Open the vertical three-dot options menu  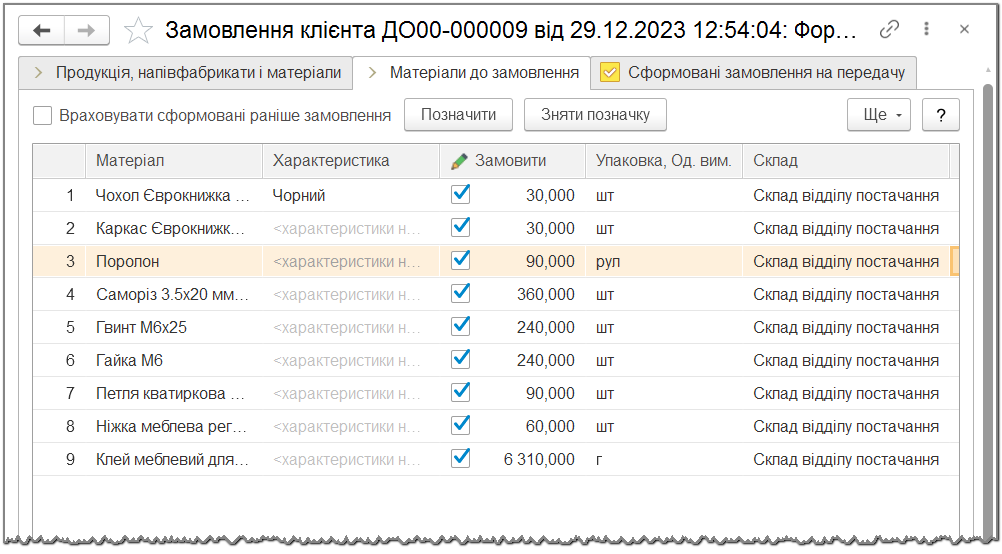click(928, 30)
